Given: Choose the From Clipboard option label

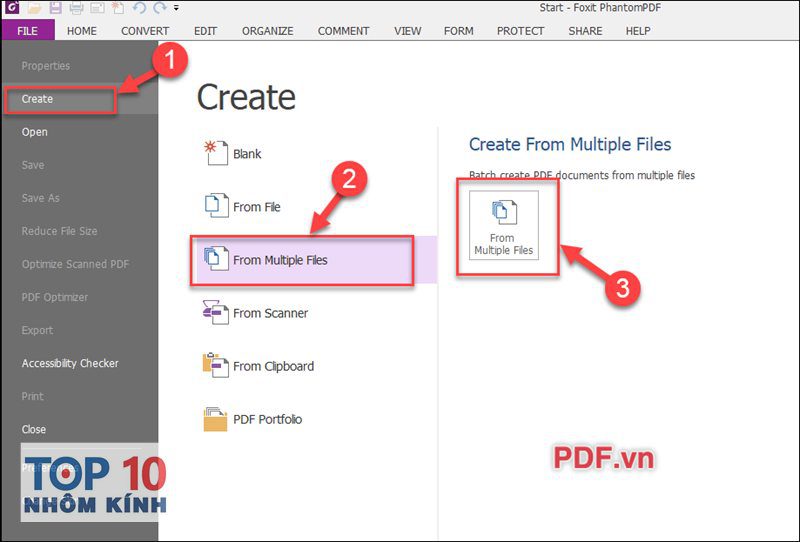Looking at the screenshot, I should point(273,366).
